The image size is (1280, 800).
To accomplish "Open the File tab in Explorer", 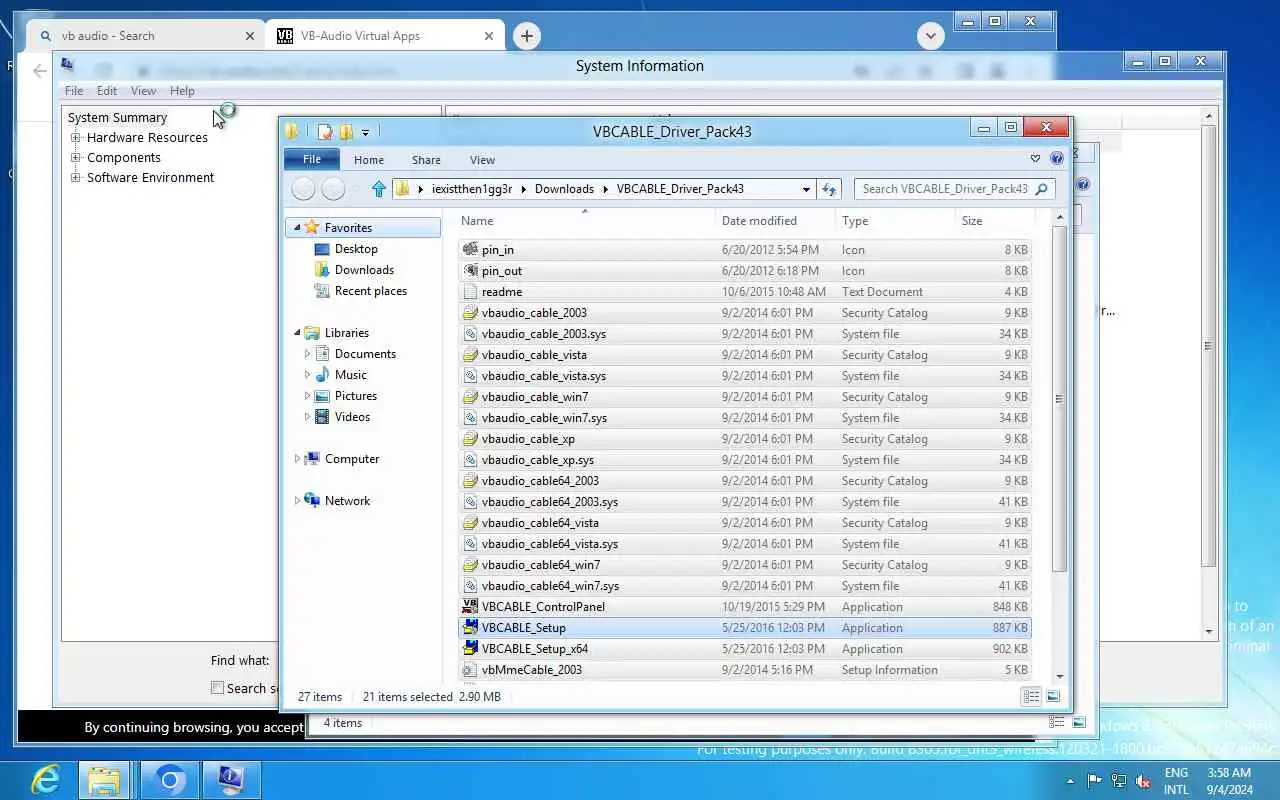I will 312,159.
